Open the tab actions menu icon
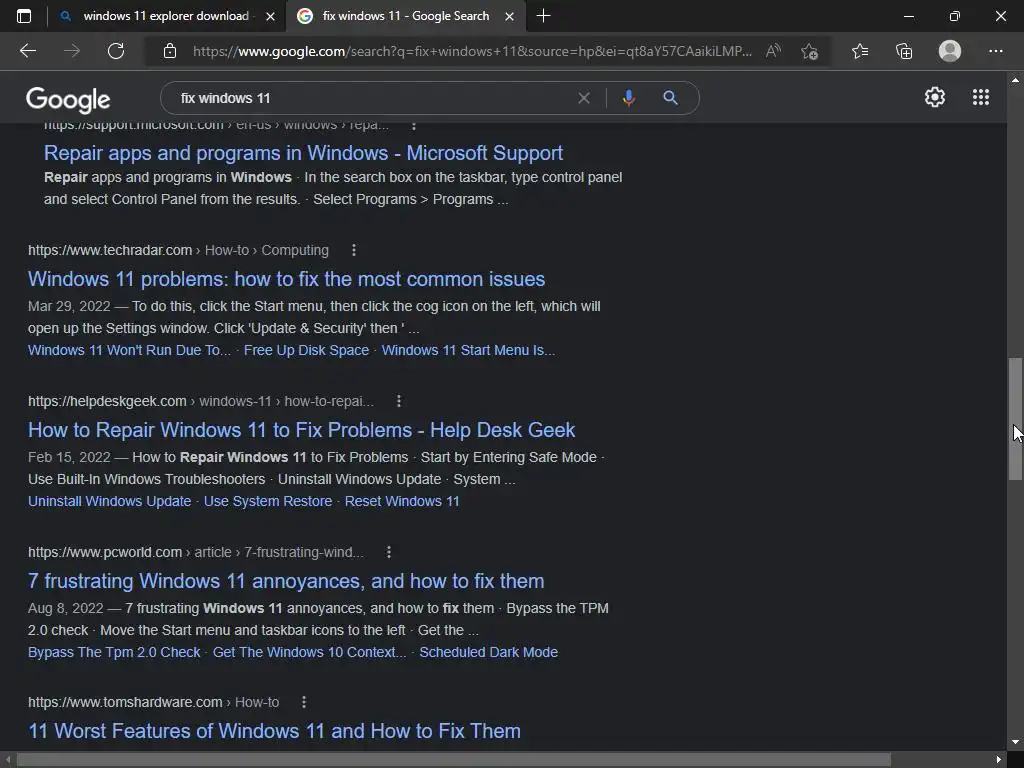Viewport: 1024px width, 768px height. [x=24, y=16]
